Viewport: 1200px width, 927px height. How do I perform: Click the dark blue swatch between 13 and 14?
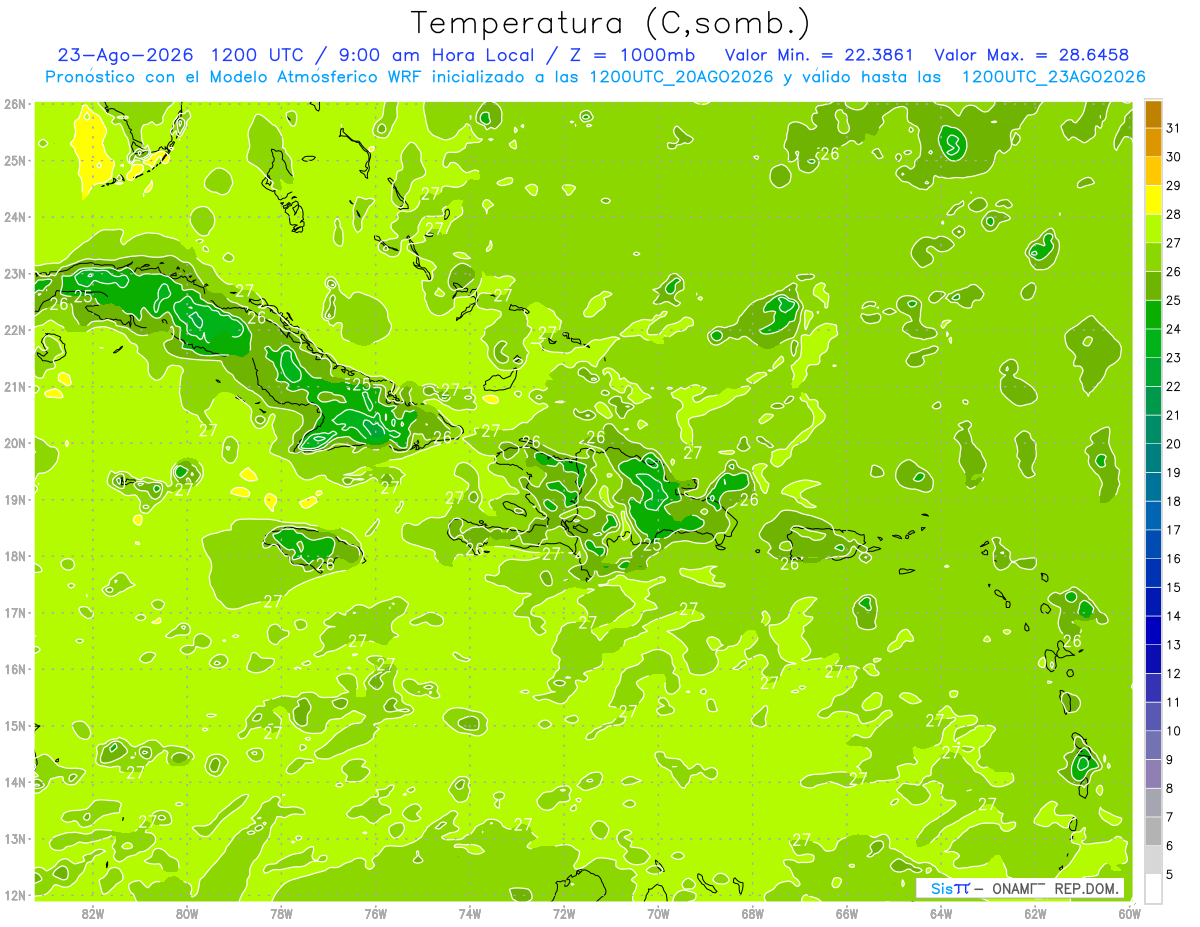[x=1153, y=630]
